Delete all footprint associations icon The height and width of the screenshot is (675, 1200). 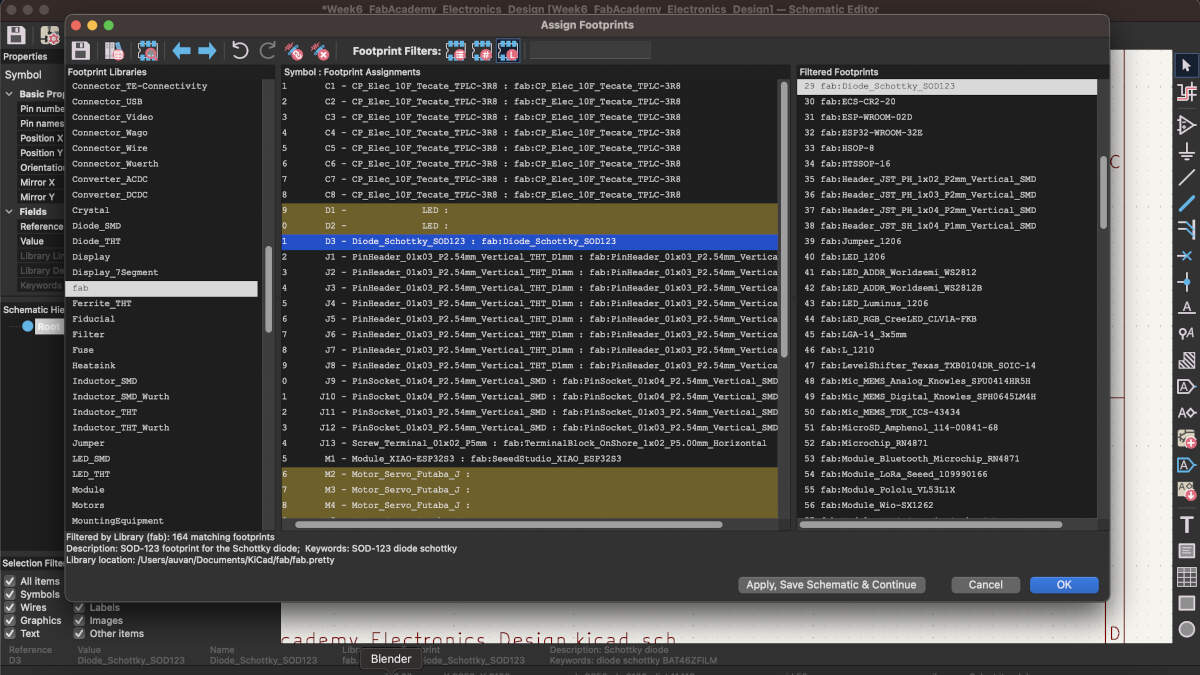pos(320,50)
